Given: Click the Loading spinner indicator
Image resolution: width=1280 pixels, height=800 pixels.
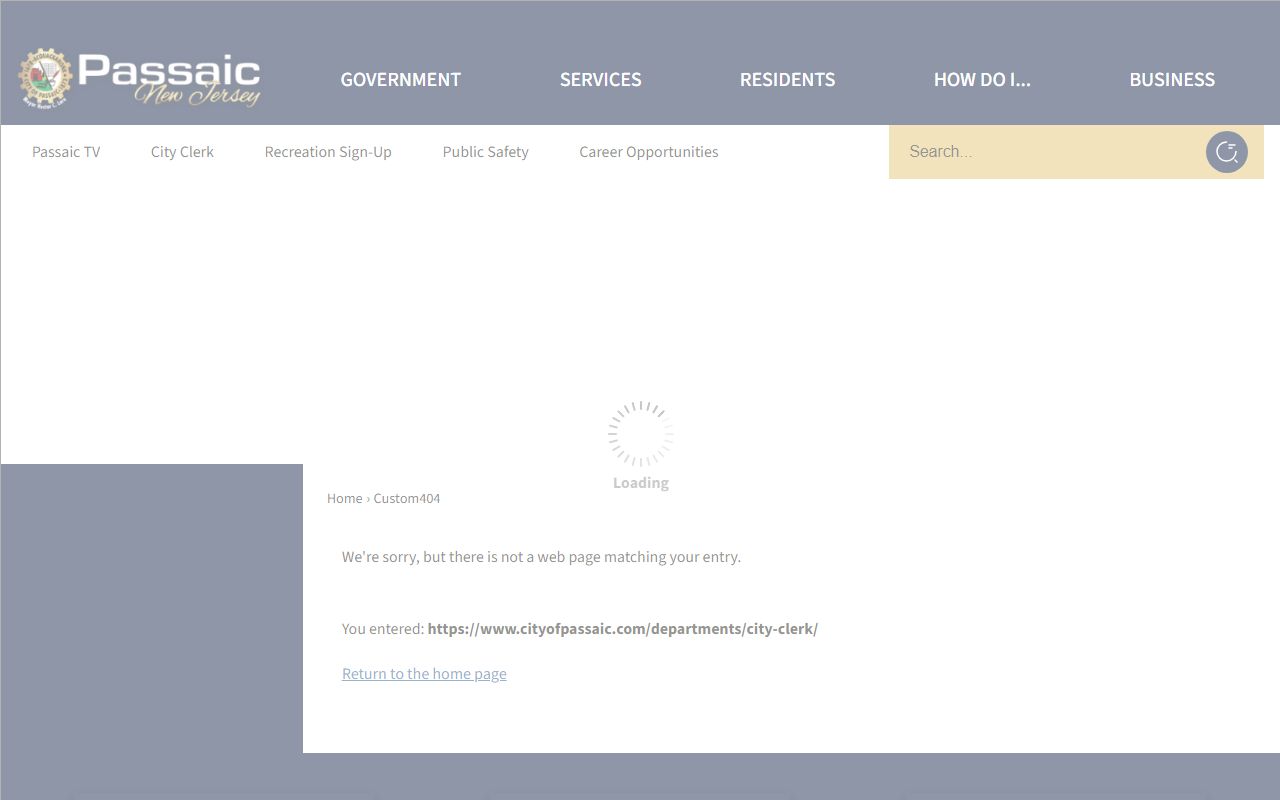Looking at the screenshot, I should (x=640, y=434).
